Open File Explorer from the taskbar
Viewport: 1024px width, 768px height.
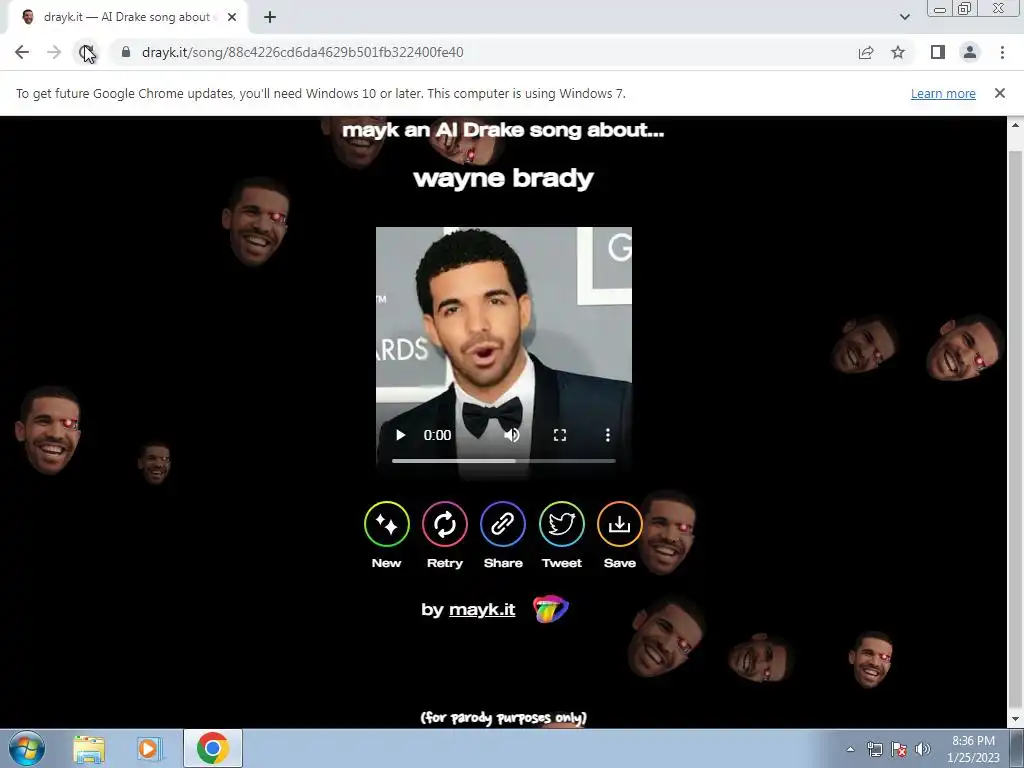[x=89, y=748]
